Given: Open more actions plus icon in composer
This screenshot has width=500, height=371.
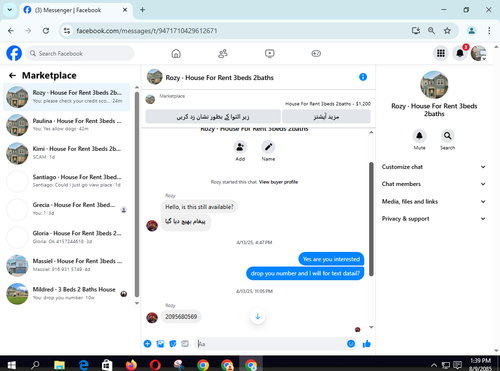Looking at the screenshot, I should pos(147,344).
